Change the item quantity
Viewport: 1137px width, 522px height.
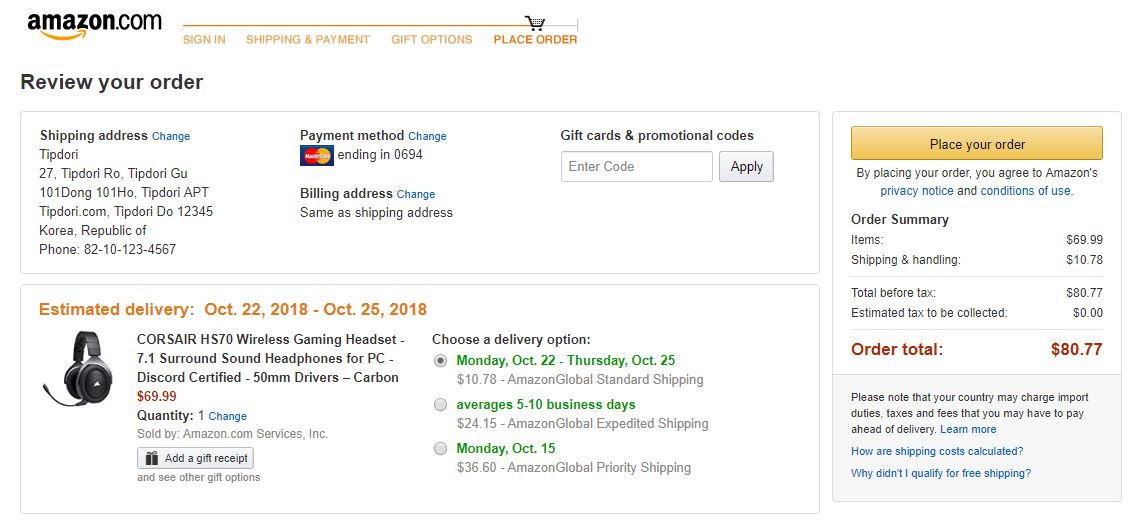click(x=227, y=416)
